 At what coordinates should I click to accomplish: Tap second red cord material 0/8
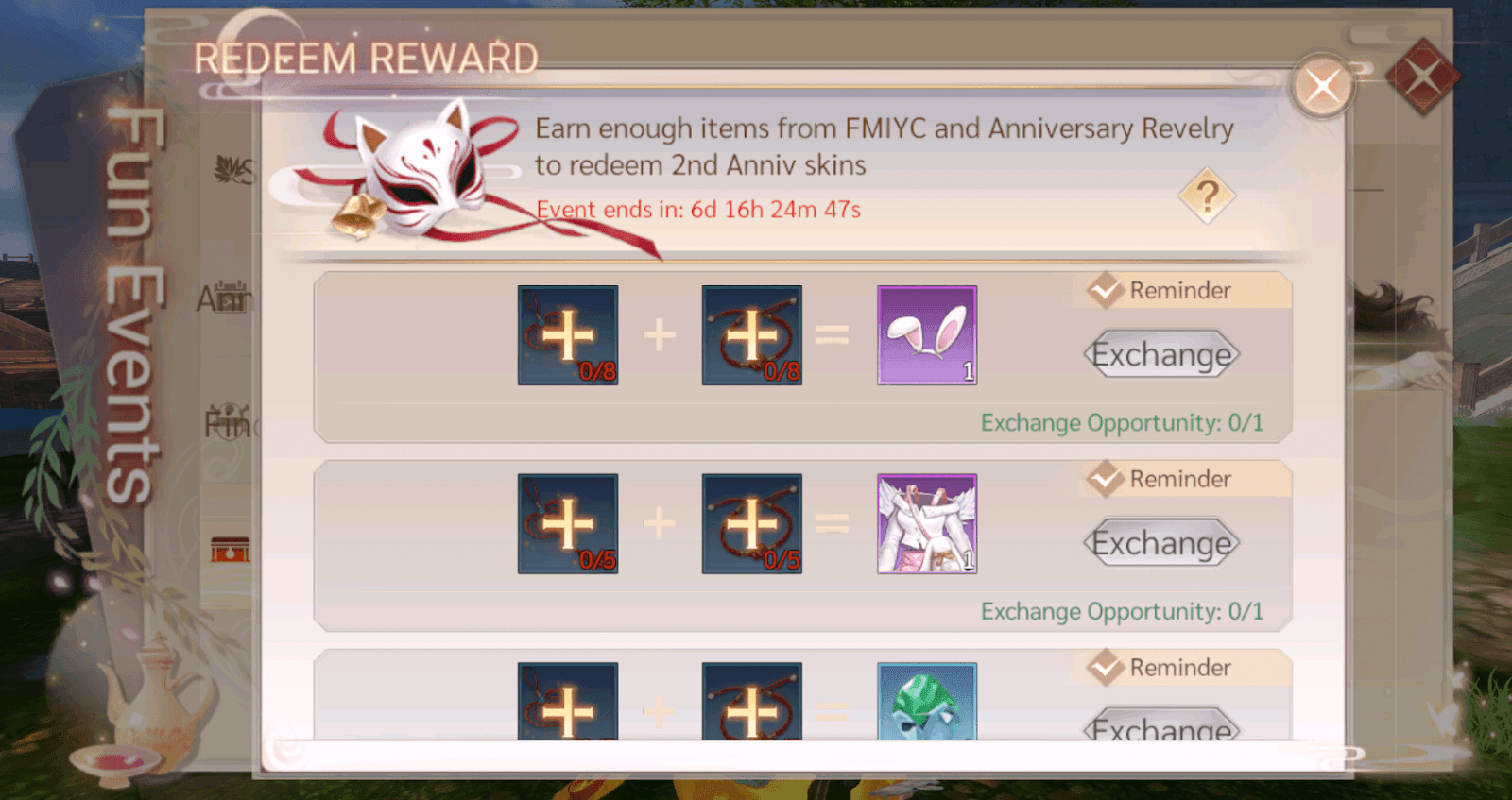click(752, 335)
